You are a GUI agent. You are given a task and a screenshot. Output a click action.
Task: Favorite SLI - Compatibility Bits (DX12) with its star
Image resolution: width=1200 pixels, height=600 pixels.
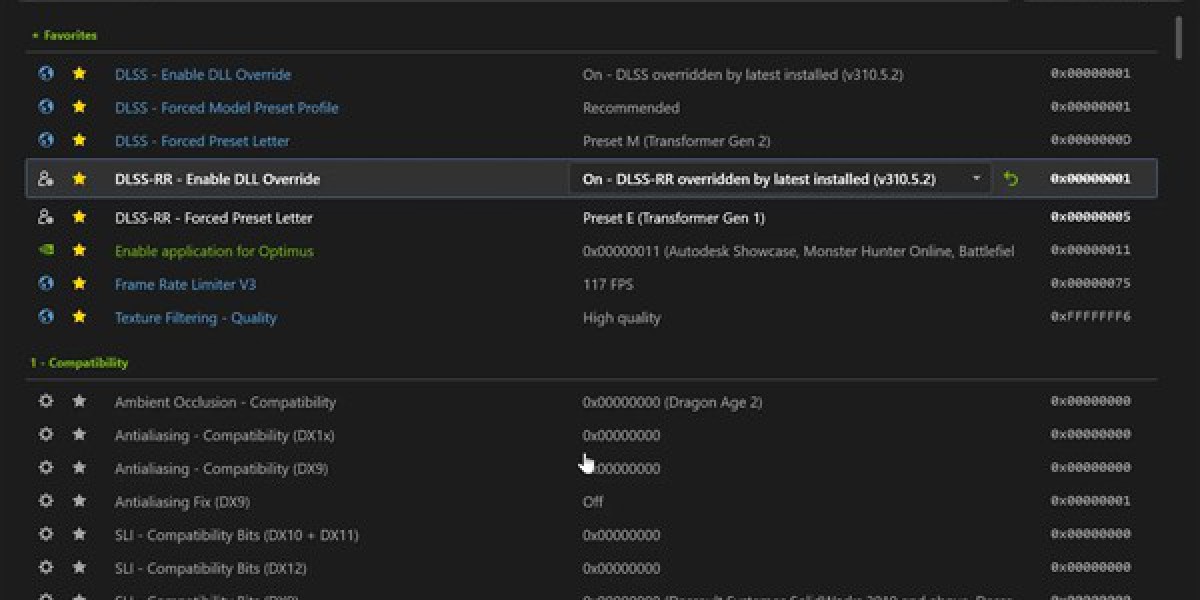pyautogui.click(x=79, y=567)
